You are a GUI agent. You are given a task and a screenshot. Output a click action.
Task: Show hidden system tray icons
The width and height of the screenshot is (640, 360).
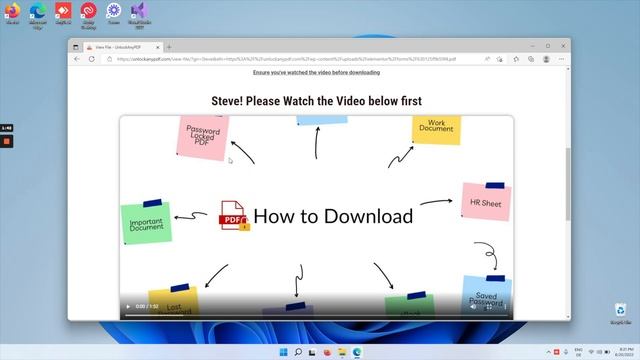point(548,352)
